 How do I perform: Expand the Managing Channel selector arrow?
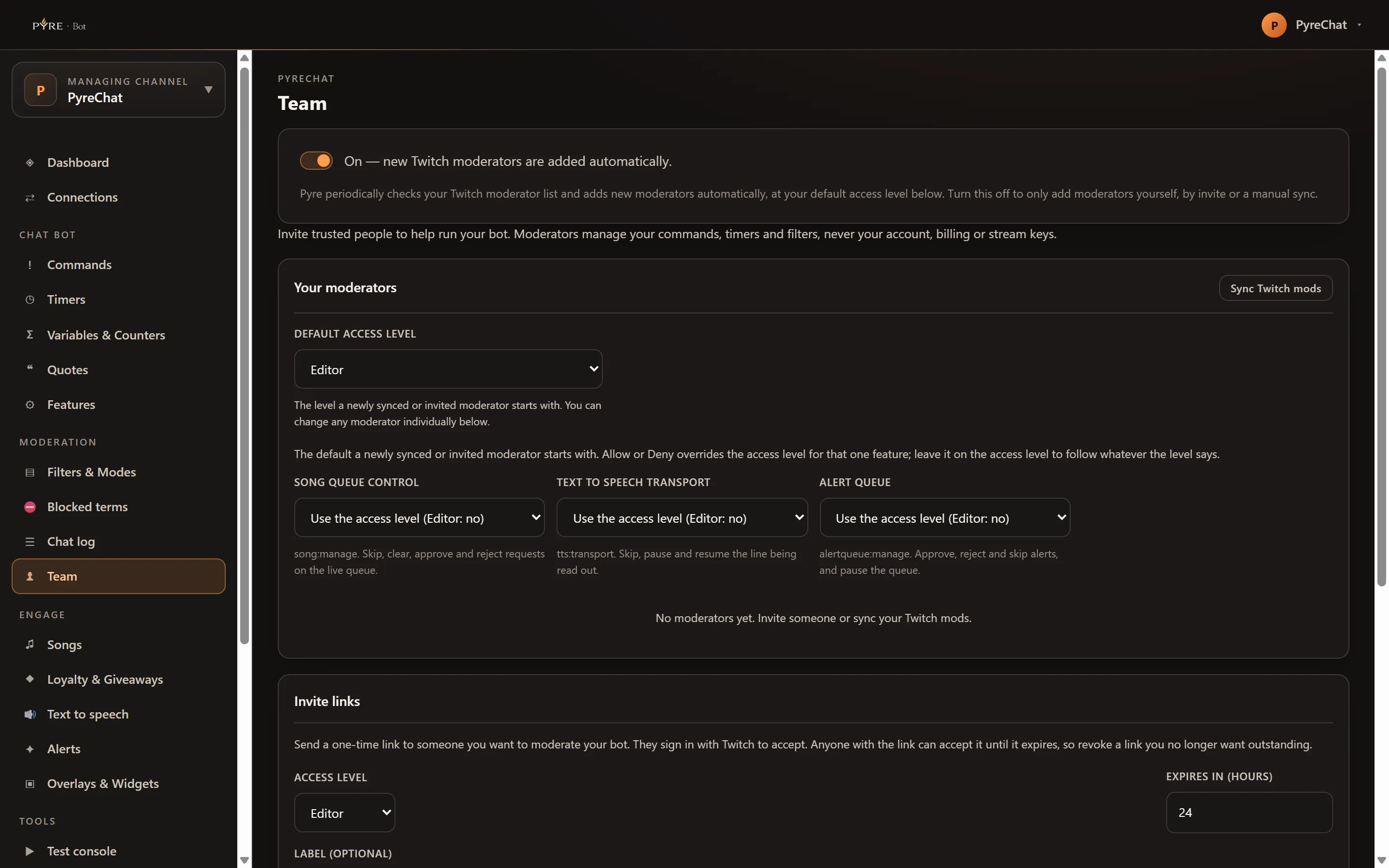[209, 90]
